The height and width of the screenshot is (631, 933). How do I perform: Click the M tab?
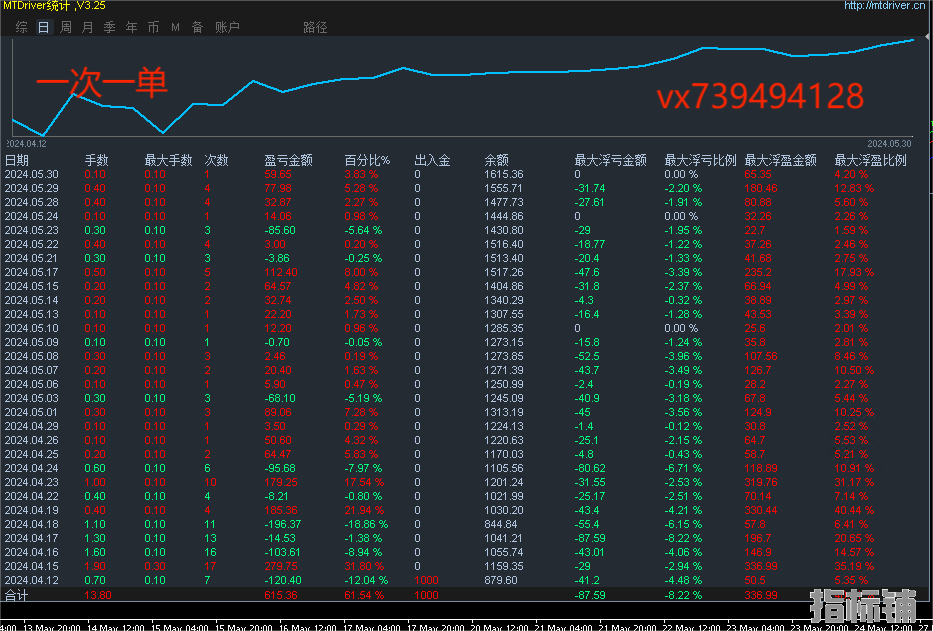click(x=175, y=27)
